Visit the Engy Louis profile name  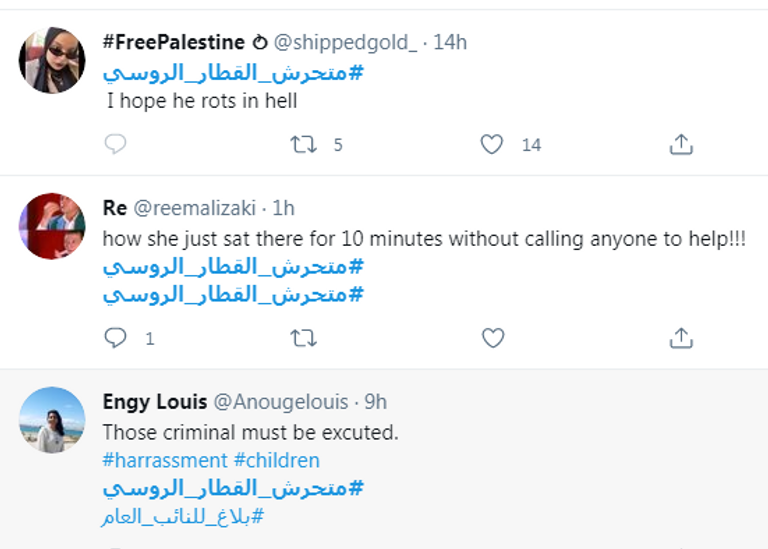[x=155, y=402]
